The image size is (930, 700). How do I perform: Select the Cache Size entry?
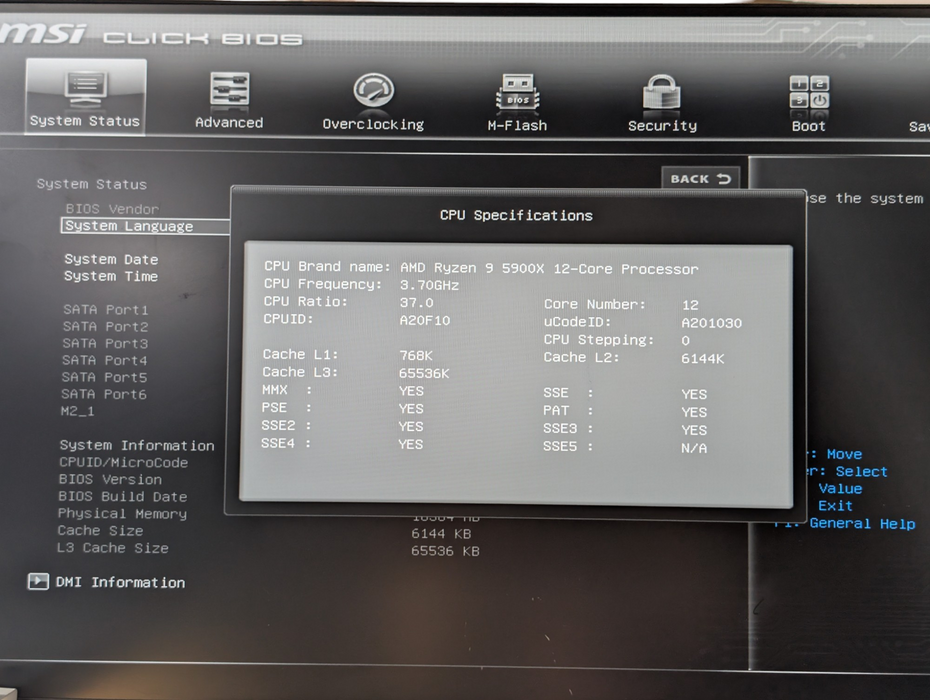point(100,531)
